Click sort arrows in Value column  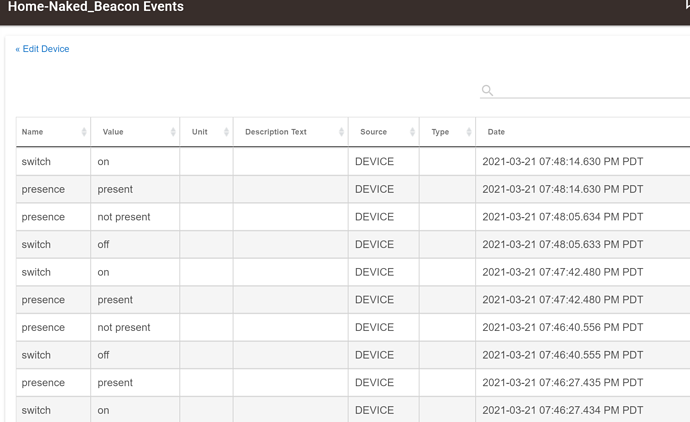point(173,132)
